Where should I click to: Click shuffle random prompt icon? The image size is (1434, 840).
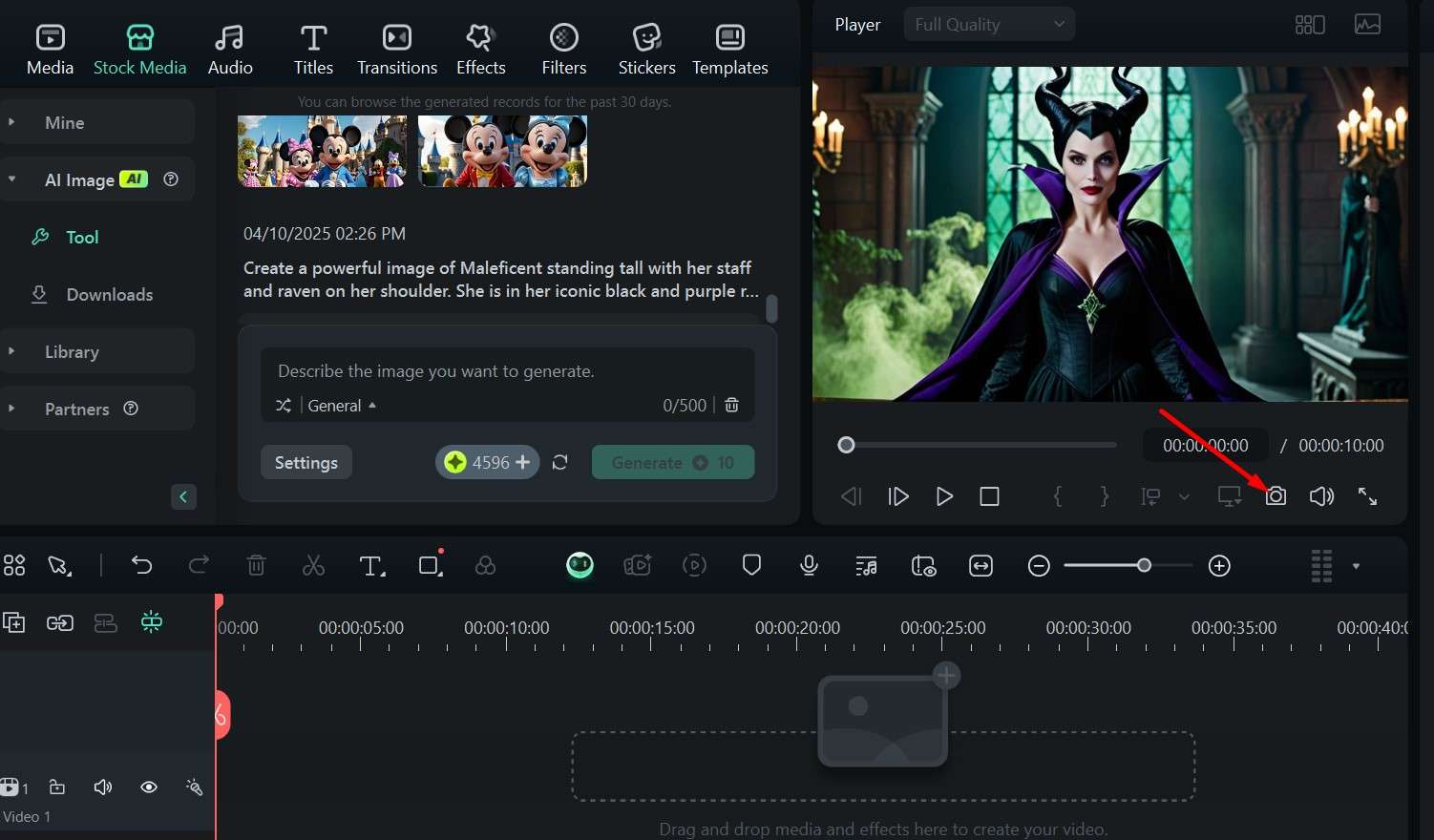284,406
